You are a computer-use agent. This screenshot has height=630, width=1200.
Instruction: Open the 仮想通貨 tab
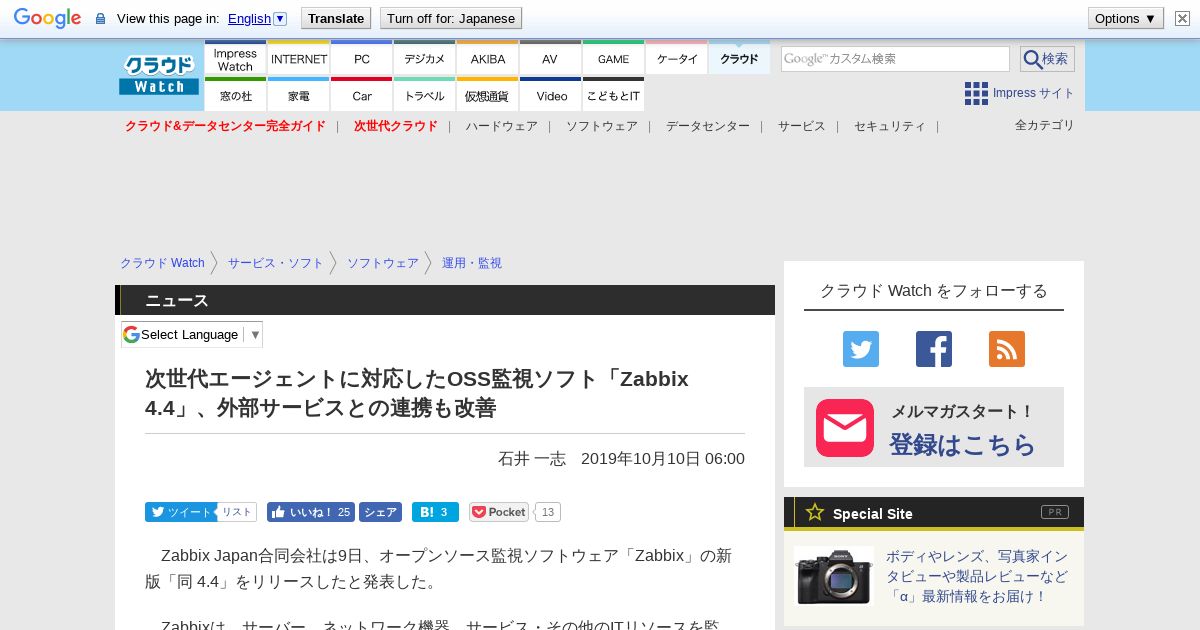point(487,95)
